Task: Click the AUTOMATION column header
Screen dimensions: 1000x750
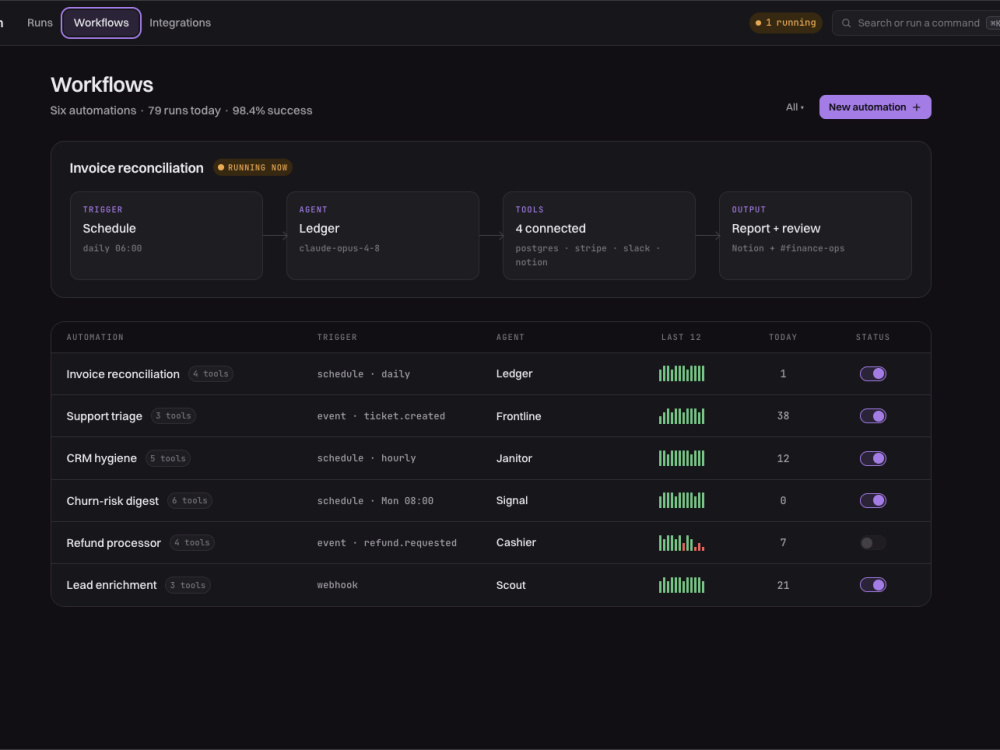Action: coord(95,337)
